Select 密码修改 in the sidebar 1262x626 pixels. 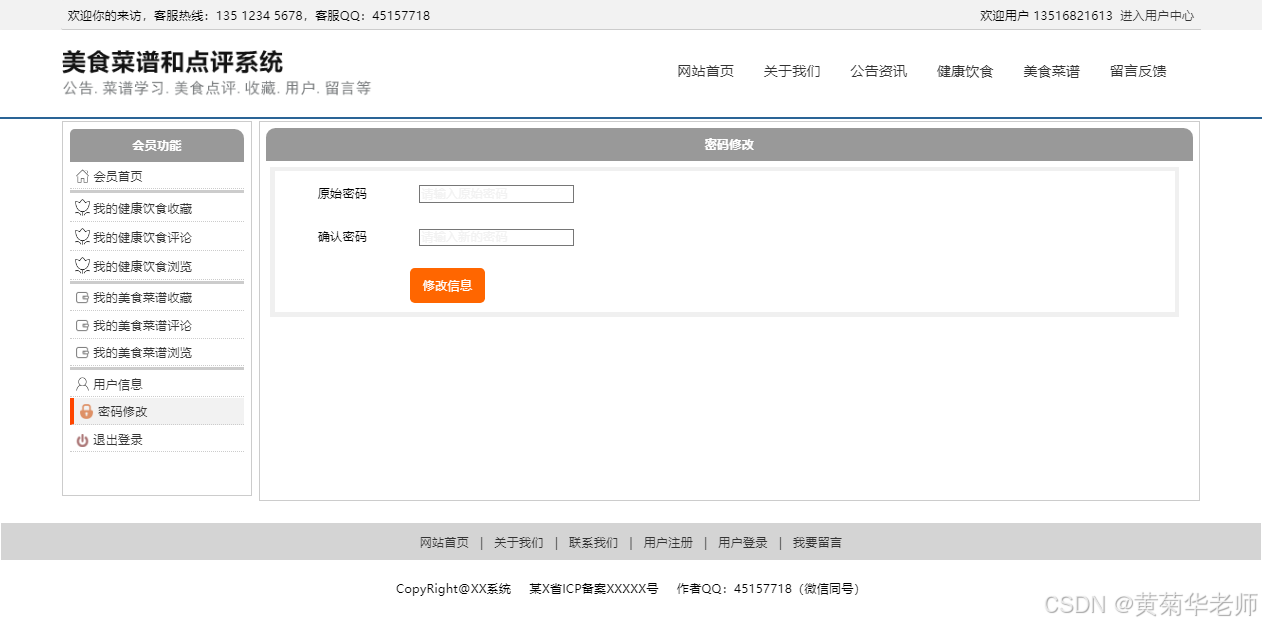click(157, 411)
